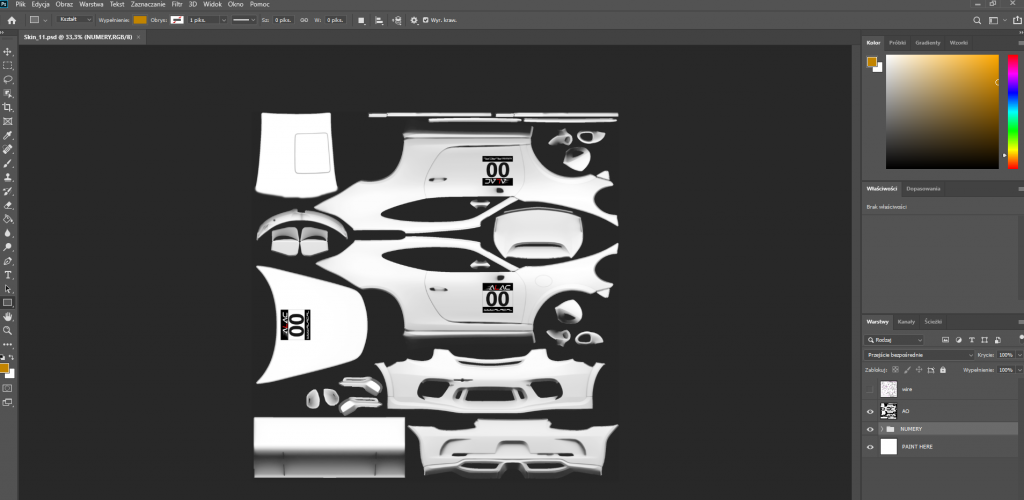This screenshot has height=500, width=1024.
Task: Open the Wypełnienie fill percent dropdown arrow
Action: click(x=1019, y=370)
